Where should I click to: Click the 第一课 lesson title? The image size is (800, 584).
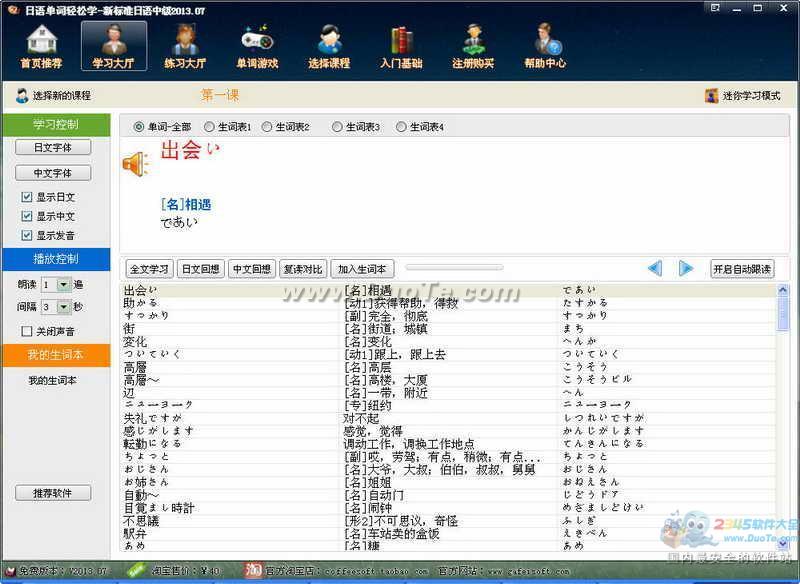point(220,95)
